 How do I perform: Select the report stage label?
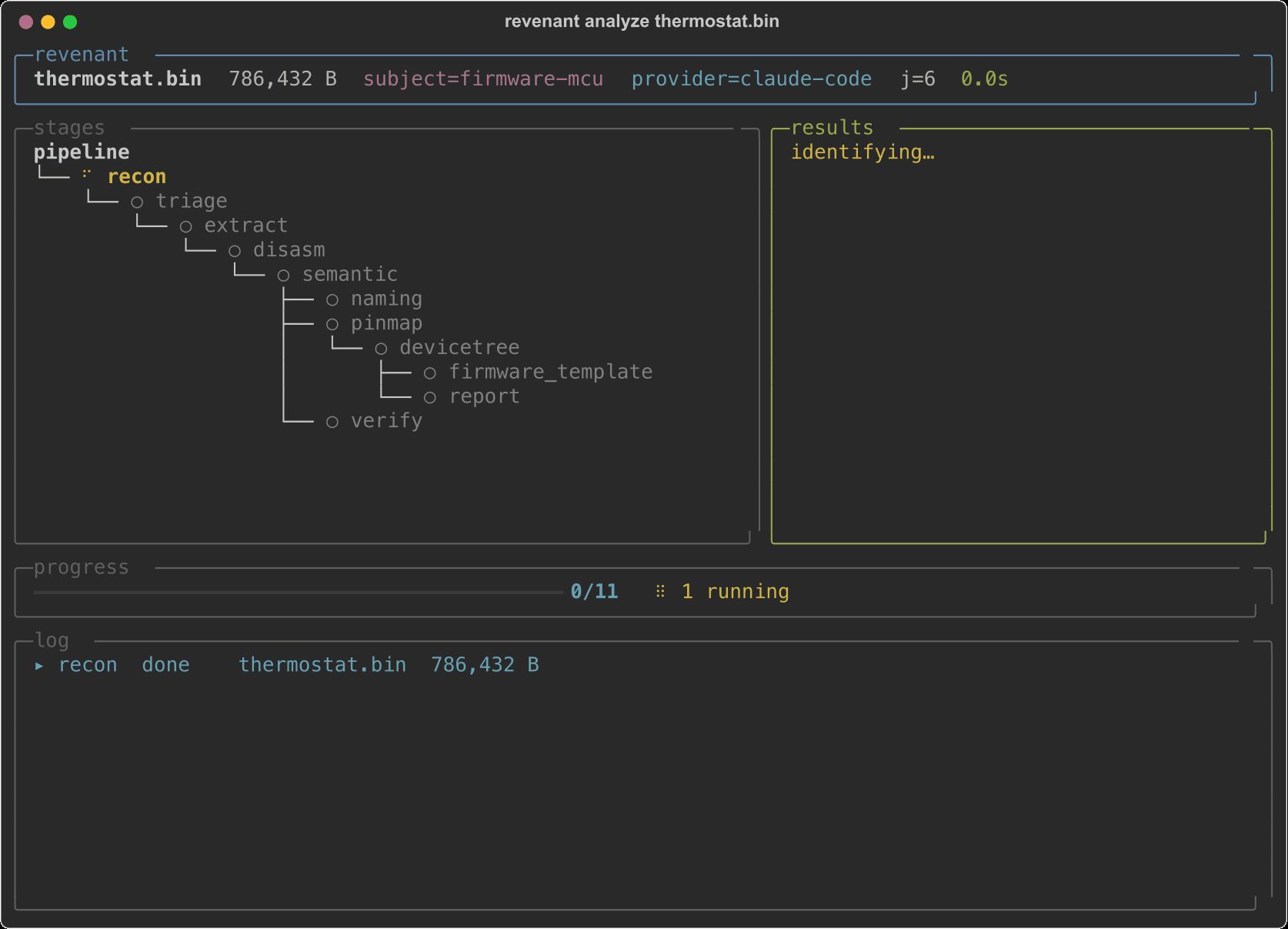[x=485, y=396]
